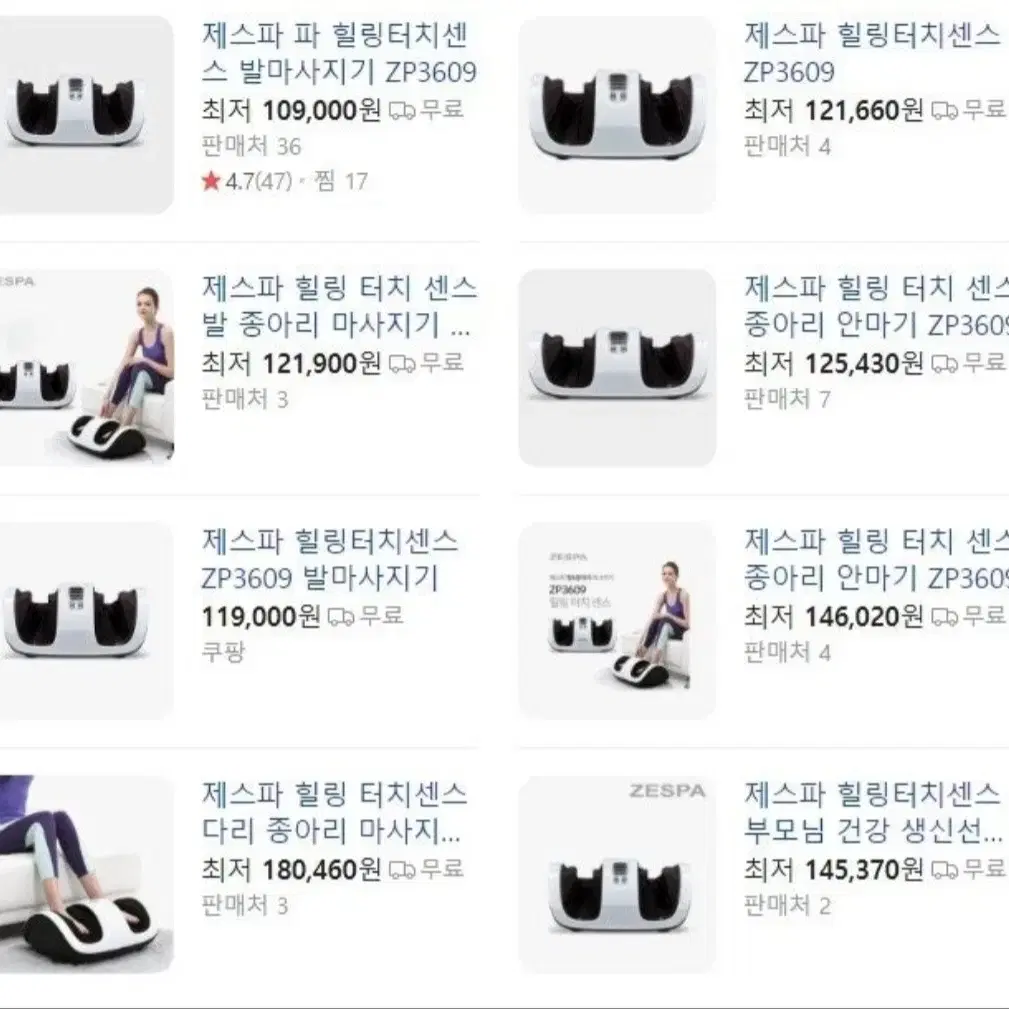Click delivery truck icon beside 121,900원
The image size is (1009, 1009).
click(402, 364)
